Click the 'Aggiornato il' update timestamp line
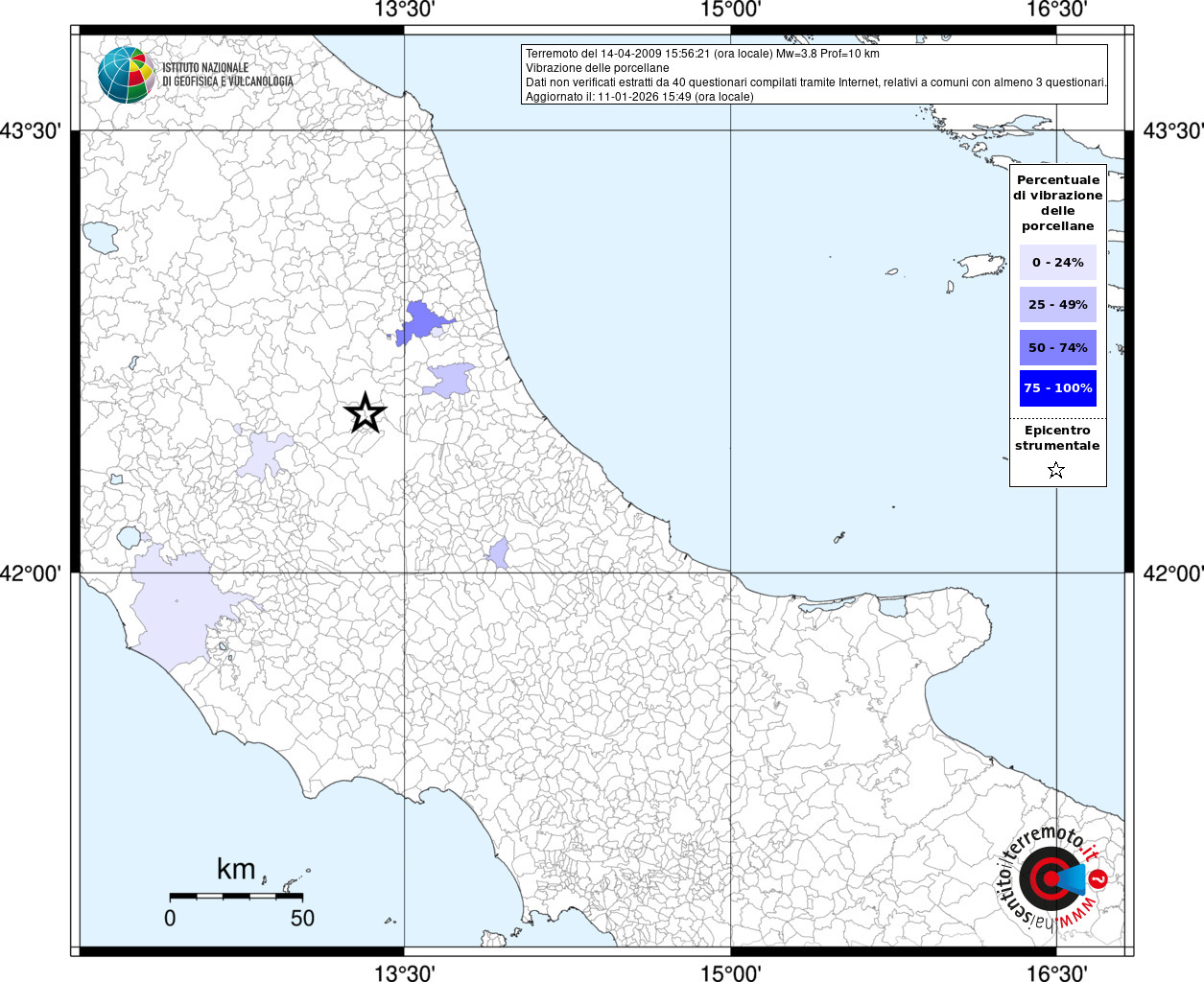Viewport: 1204px width, 982px height. click(639, 97)
